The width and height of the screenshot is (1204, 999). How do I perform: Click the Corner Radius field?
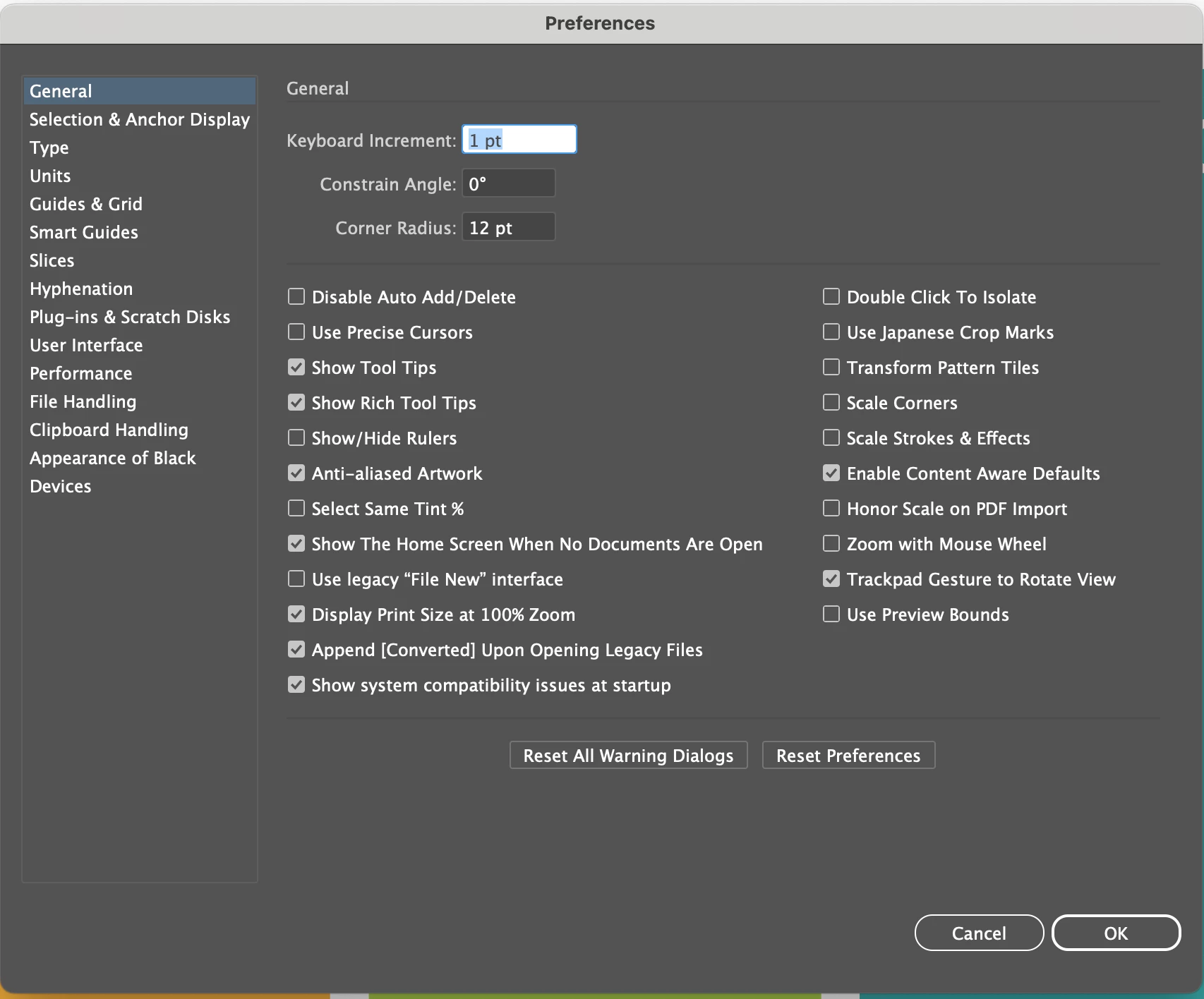[x=509, y=227]
